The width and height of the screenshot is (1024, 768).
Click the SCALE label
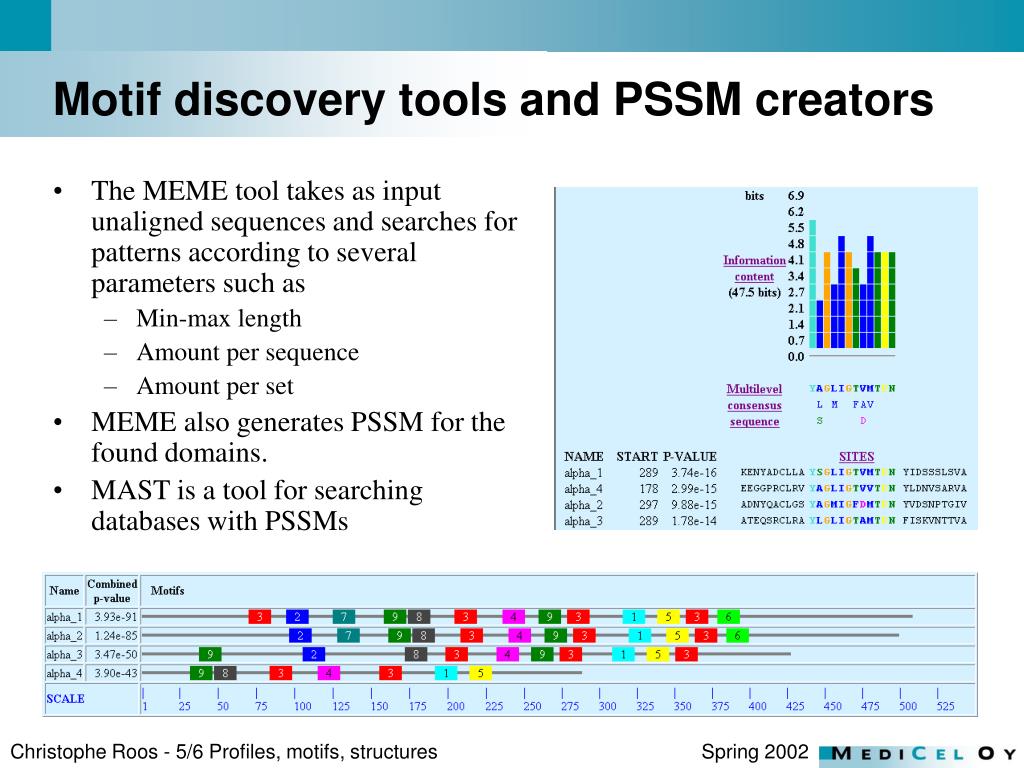65,699
